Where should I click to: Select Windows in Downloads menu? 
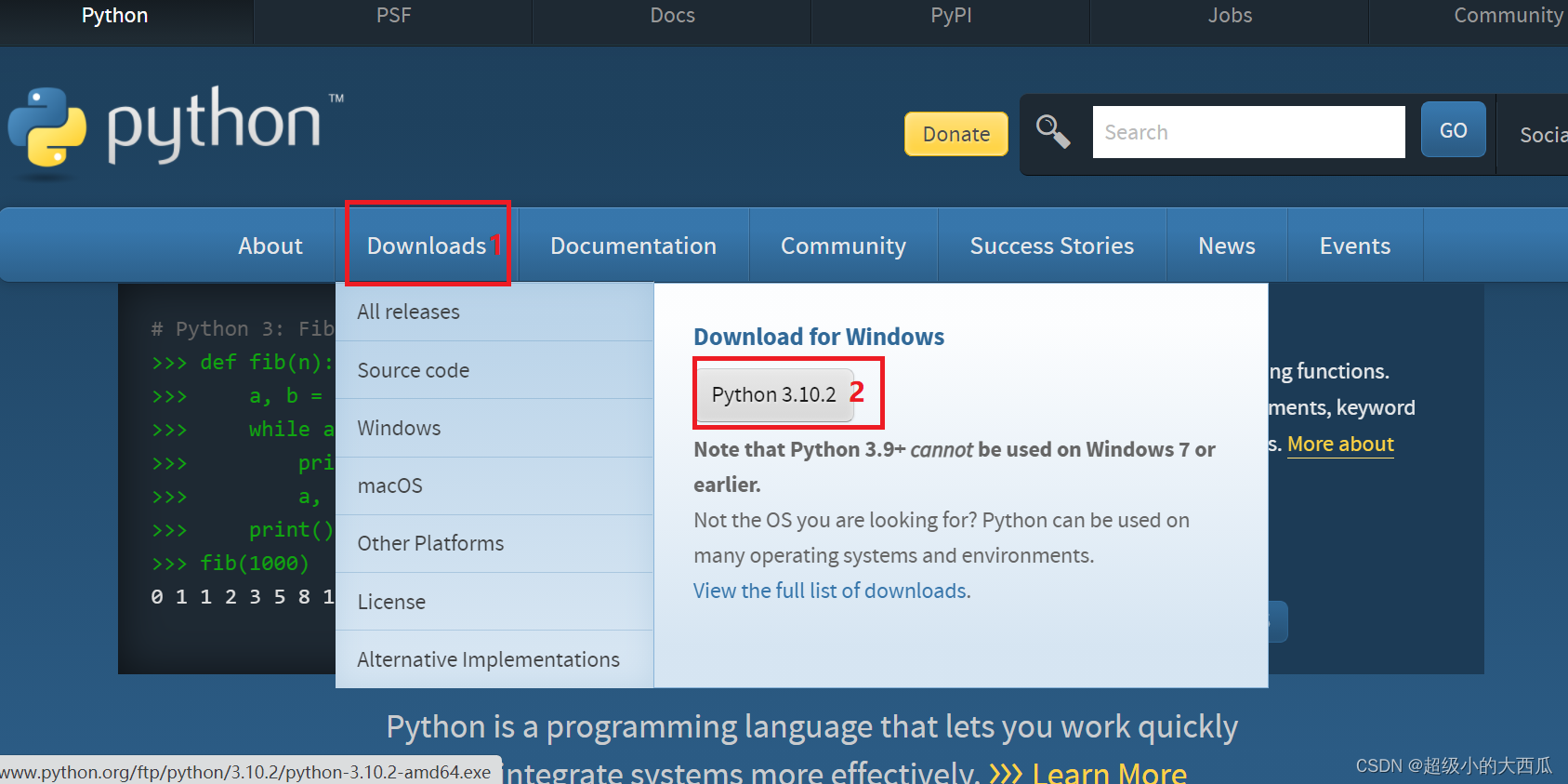pyautogui.click(x=494, y=428)
